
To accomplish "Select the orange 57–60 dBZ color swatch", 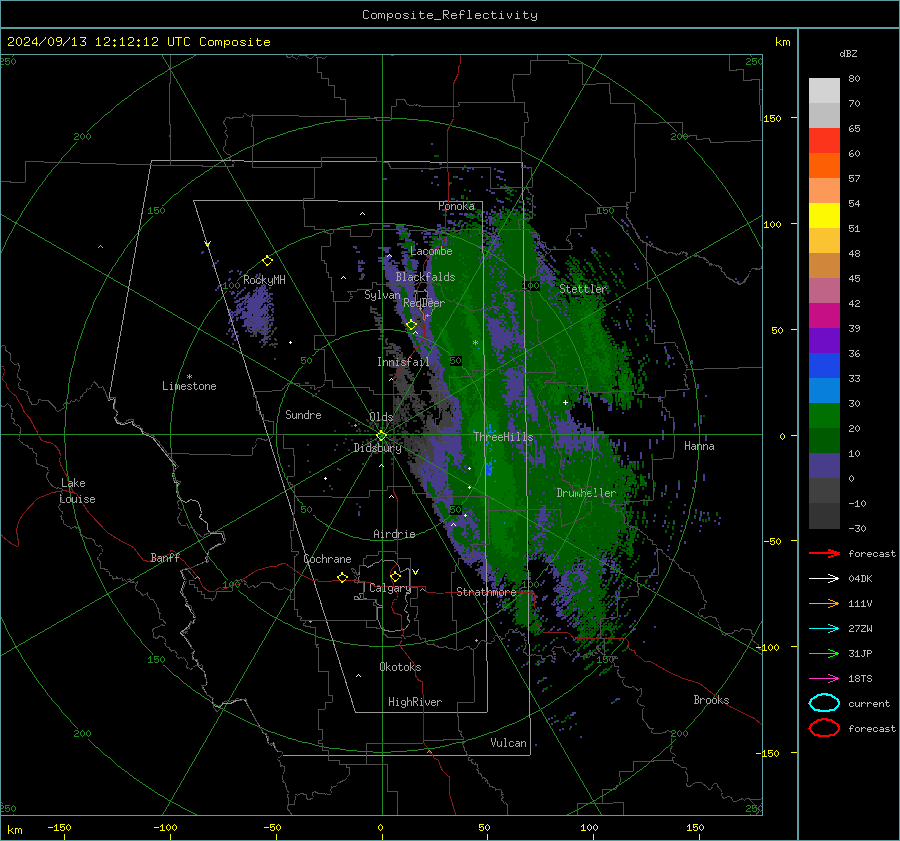I will click(x=824, y=166).
